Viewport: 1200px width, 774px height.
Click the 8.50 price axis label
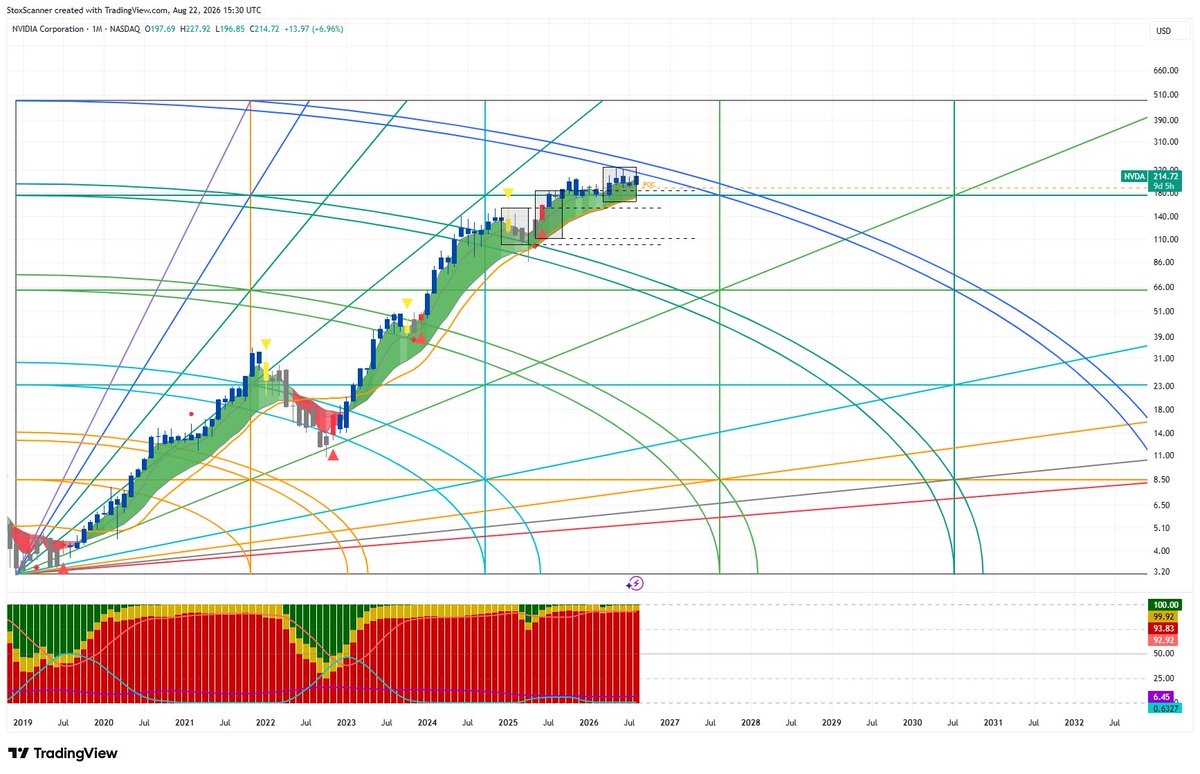point(1162,480)
